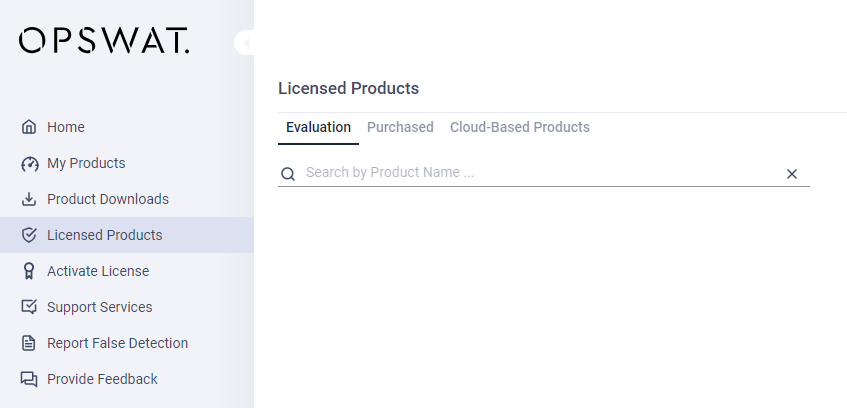Click the Home house icon
Image resolution: width=847 pixels, height=408 pixels.
29,127
